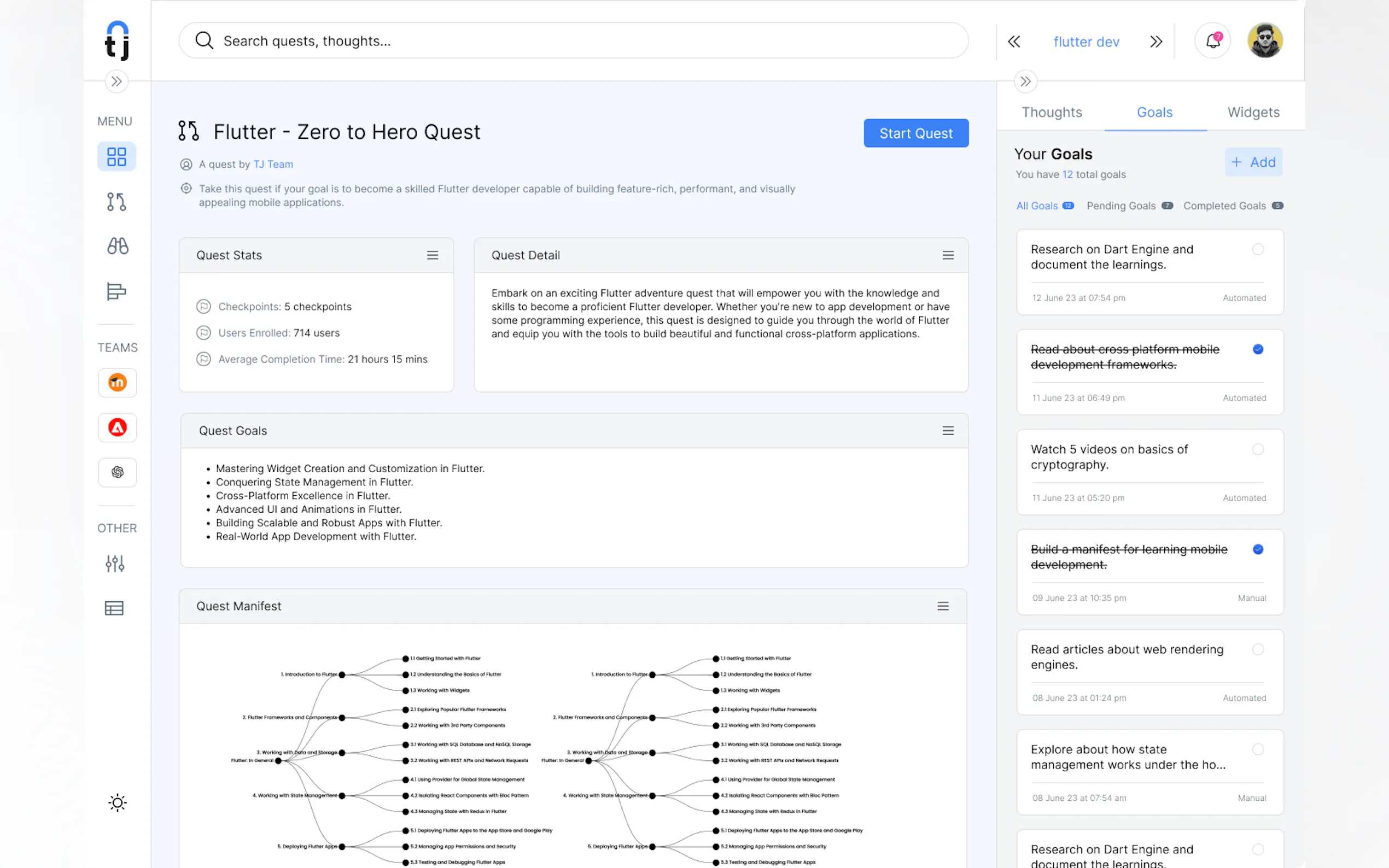
Task: Switch to the Widgets tab
Action: 1253,112
